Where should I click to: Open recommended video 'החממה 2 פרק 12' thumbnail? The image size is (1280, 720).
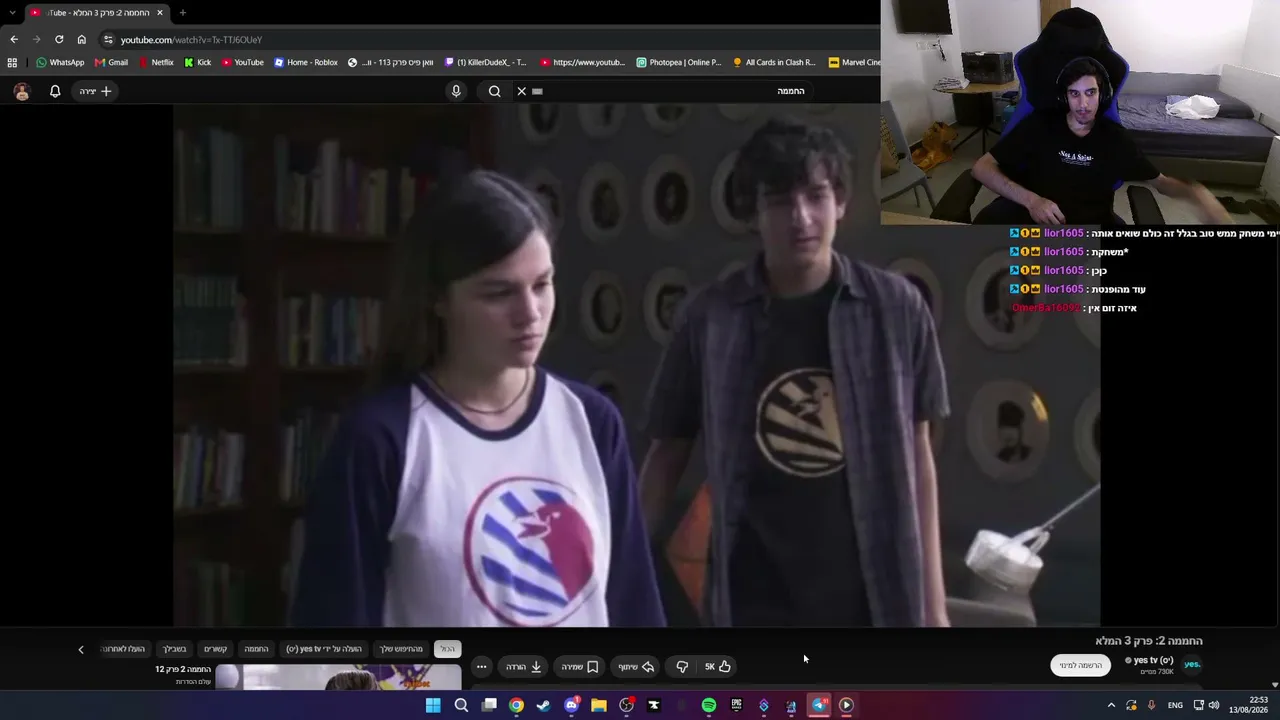[x=339, y=677]
